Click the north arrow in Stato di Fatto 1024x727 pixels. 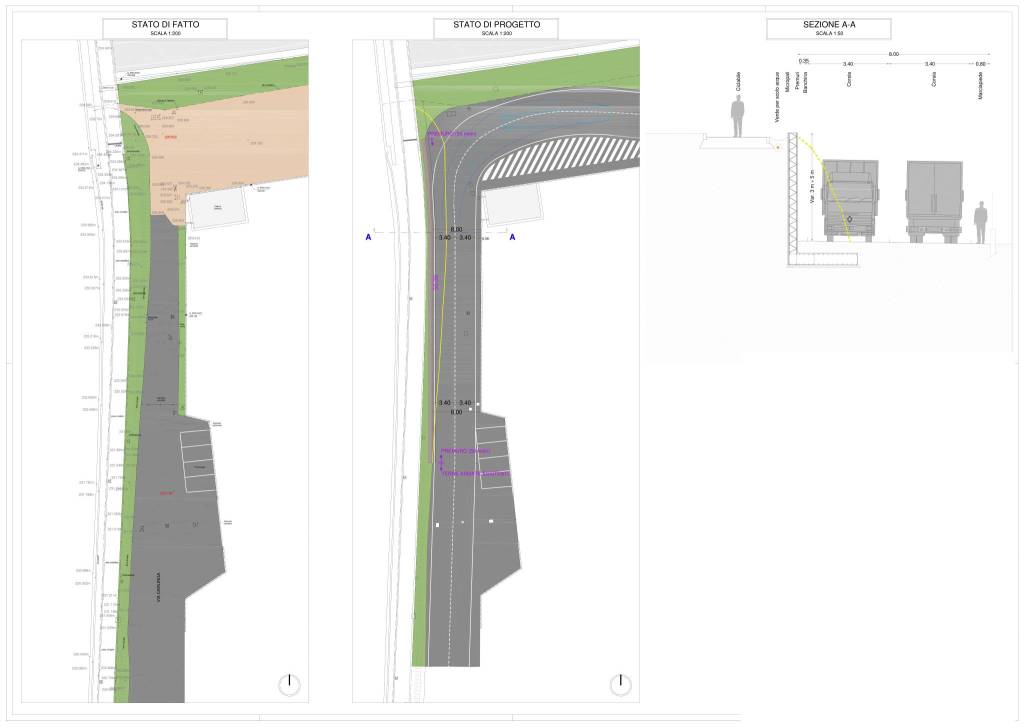(289, 685)
